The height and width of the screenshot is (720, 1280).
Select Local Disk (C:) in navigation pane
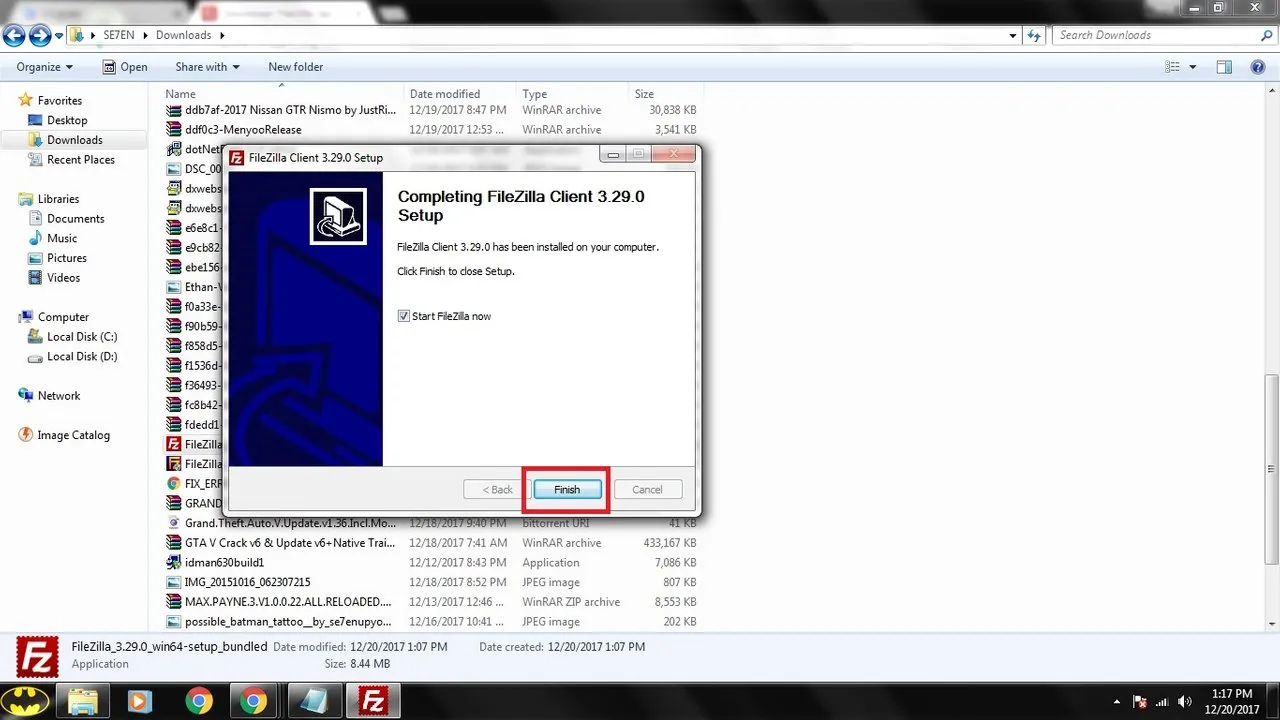point(82,337)
